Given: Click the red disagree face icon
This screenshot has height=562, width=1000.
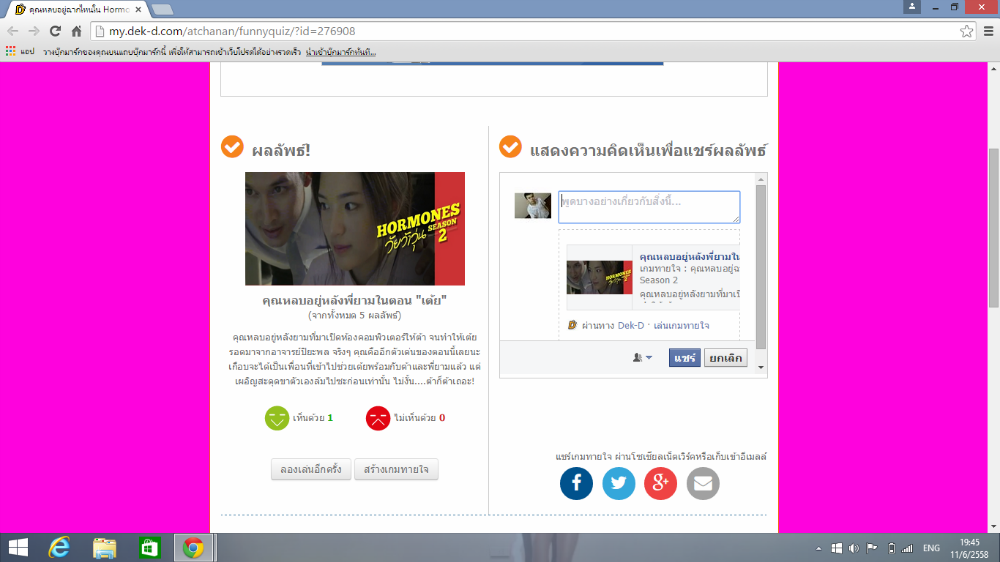Looking at the screenshot, I should 377,417.
